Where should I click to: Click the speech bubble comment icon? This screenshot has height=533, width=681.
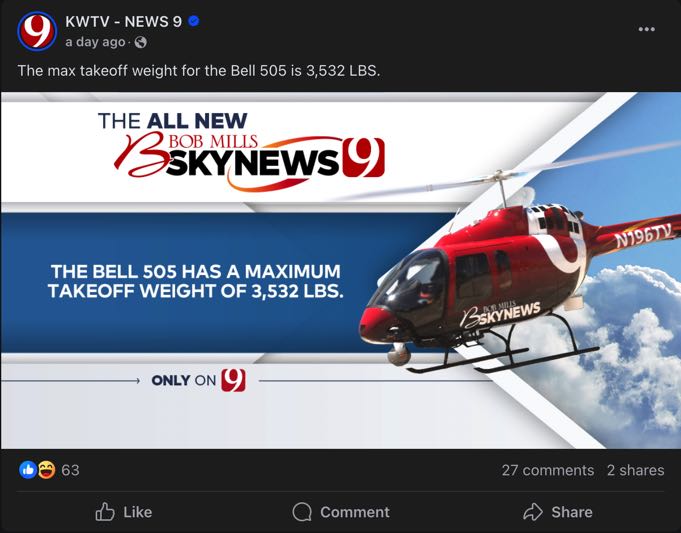click(x=302, y=512)
